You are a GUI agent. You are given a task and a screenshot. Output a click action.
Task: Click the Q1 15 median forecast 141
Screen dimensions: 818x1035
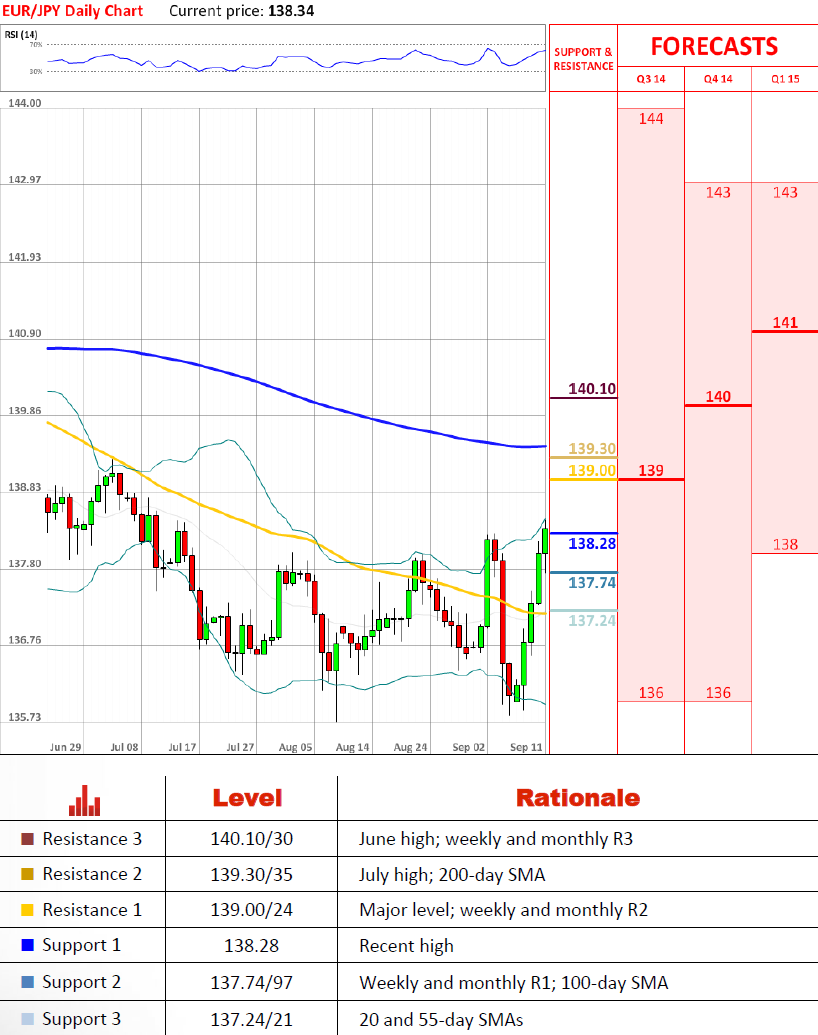point(785,323)
